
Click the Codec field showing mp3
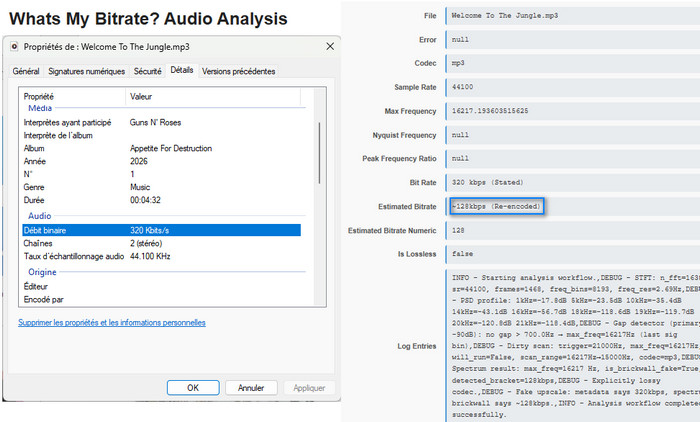point(573,63)
